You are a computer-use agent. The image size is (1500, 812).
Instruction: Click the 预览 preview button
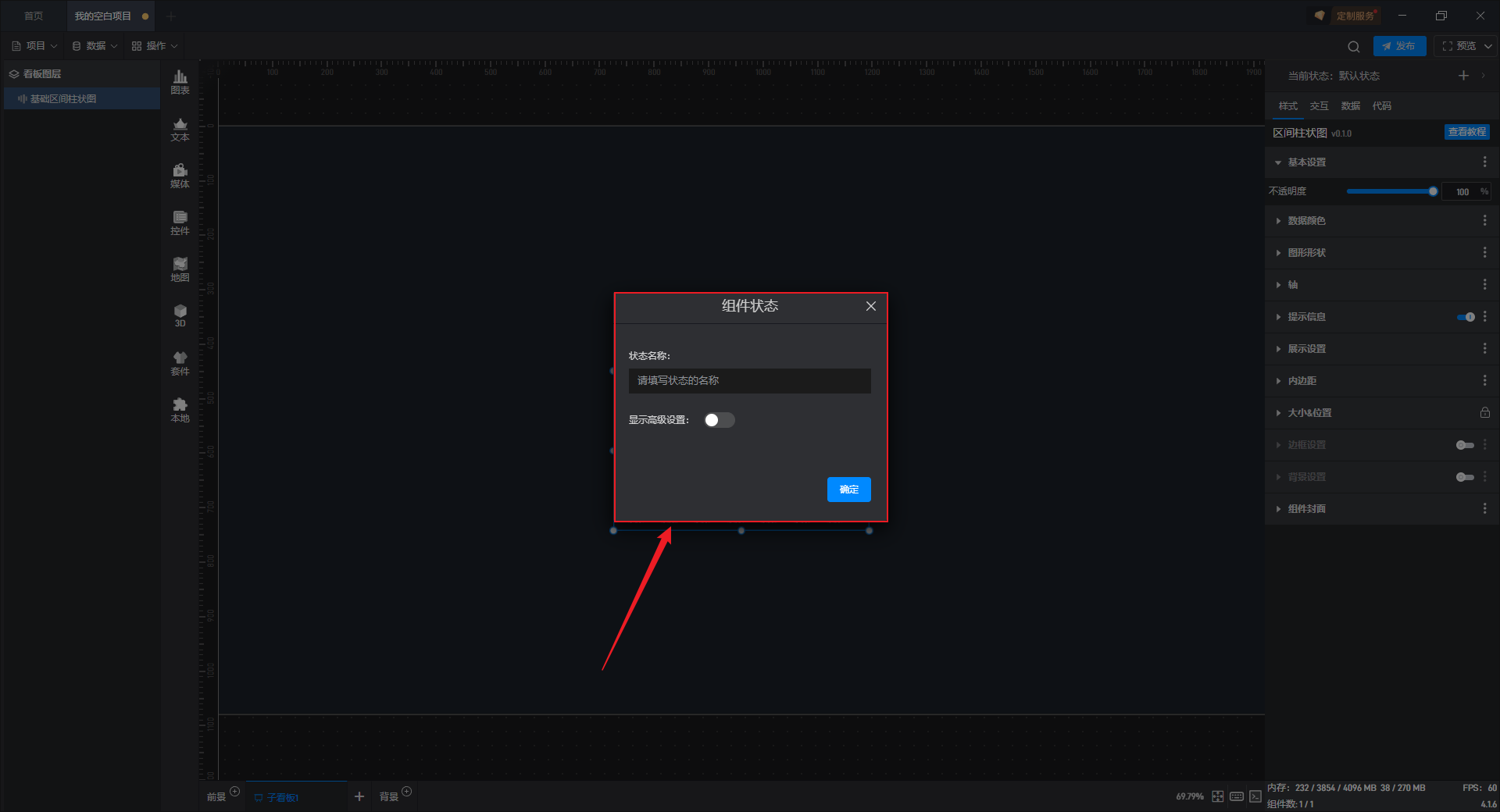(1459, 46)
